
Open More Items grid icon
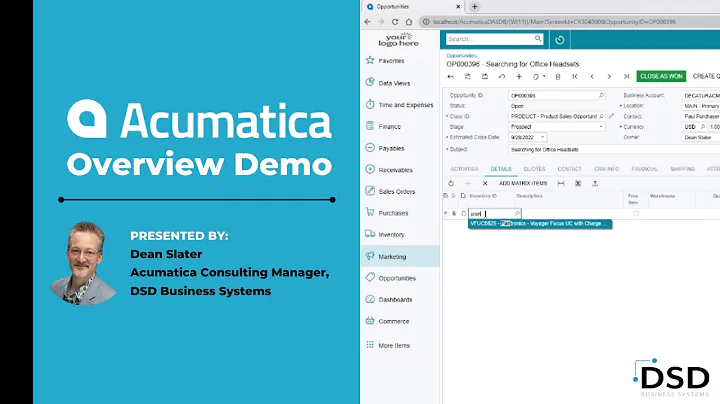370,344
